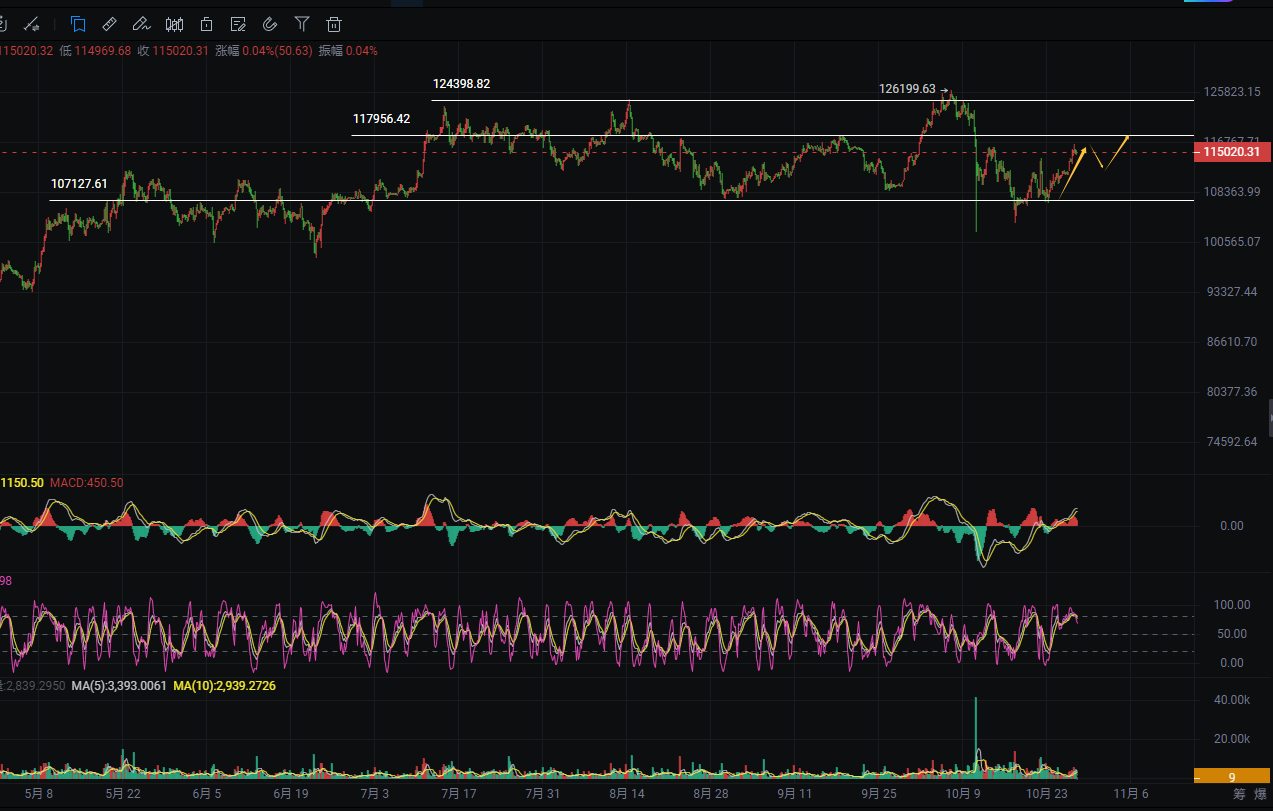Click the blue bookmark drawing tool icon
This screenshot has height=811, width=1273.
click(78, 23)
